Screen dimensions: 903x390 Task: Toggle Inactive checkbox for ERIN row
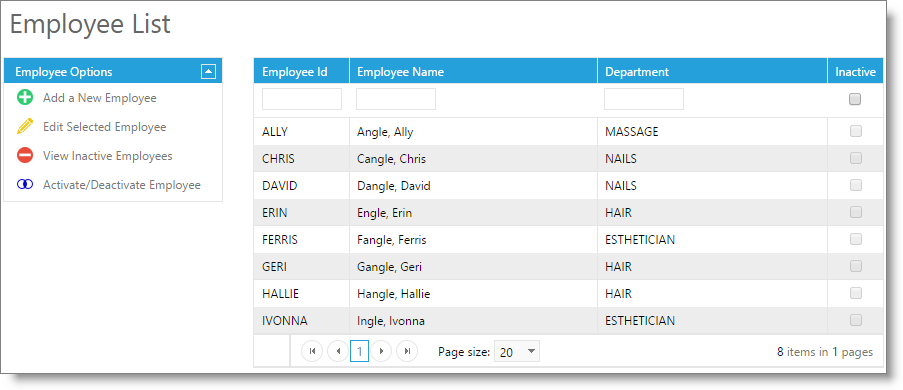pyautogui.click(x=856, y=212)
